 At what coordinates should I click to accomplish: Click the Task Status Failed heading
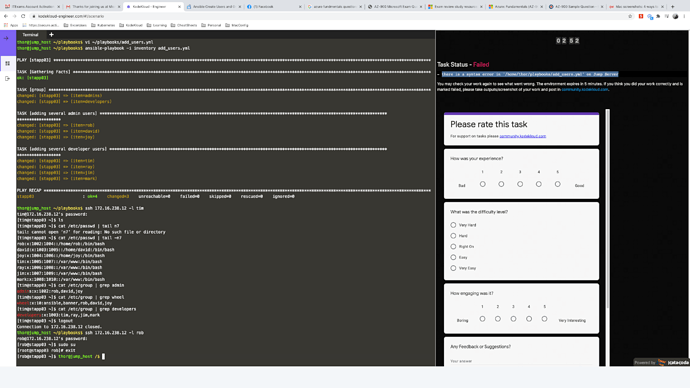[463, 64]
